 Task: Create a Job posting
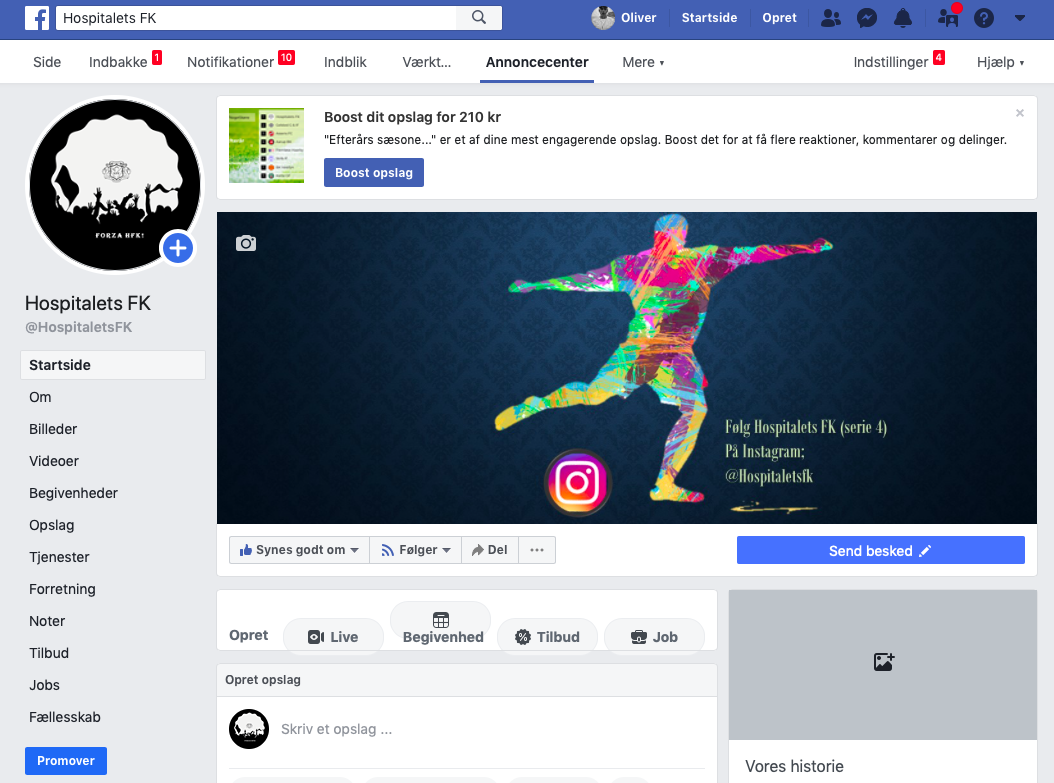[x=655, y=636]
